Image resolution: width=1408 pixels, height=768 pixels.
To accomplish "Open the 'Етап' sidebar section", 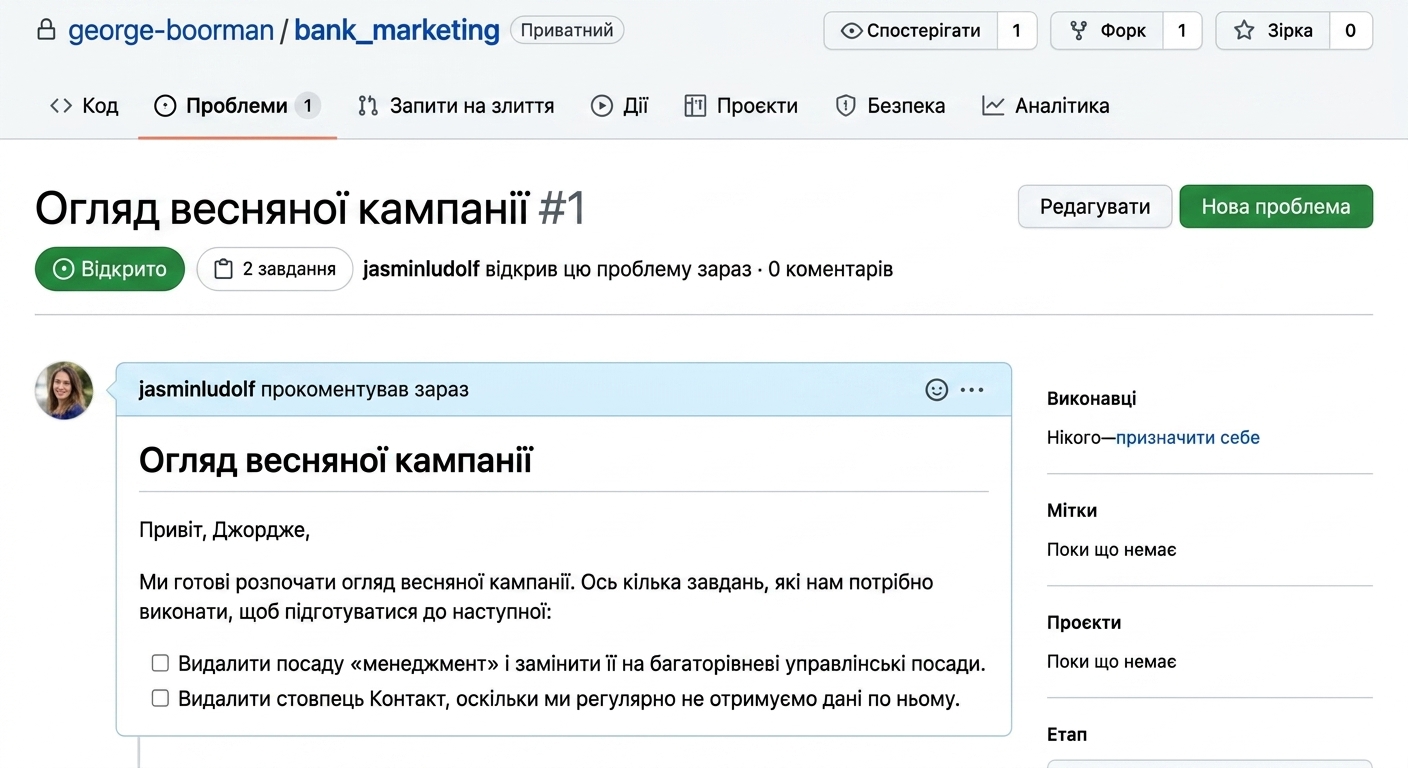I will point(1067,734).
